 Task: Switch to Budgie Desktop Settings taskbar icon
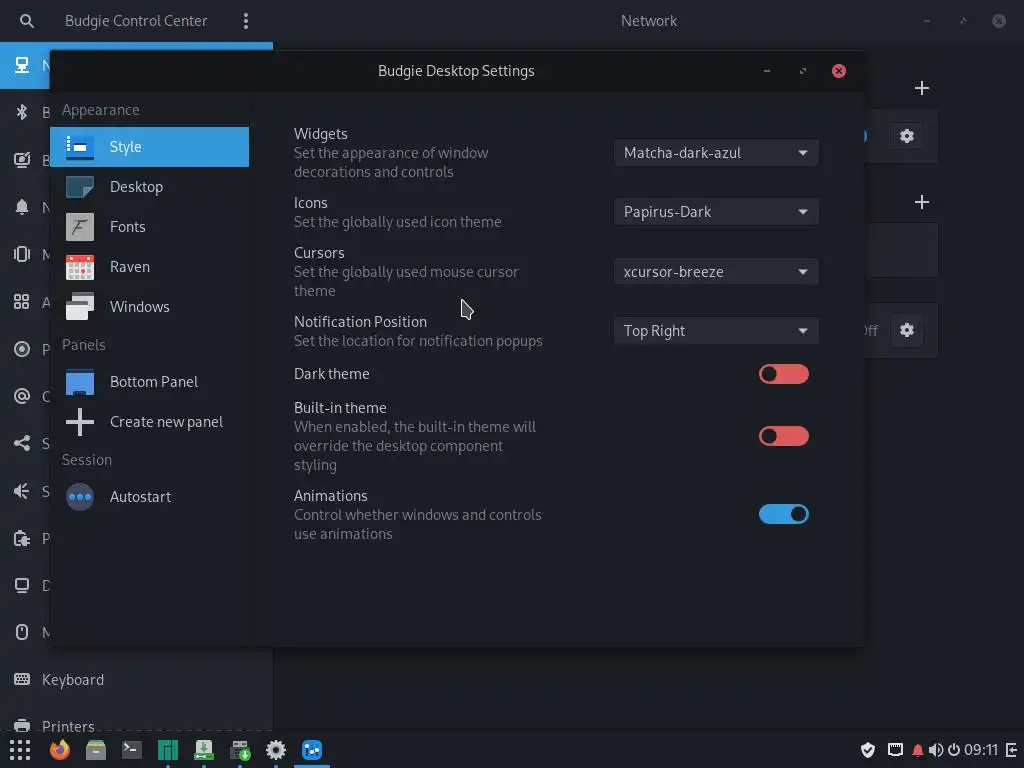tap(312, 750)
